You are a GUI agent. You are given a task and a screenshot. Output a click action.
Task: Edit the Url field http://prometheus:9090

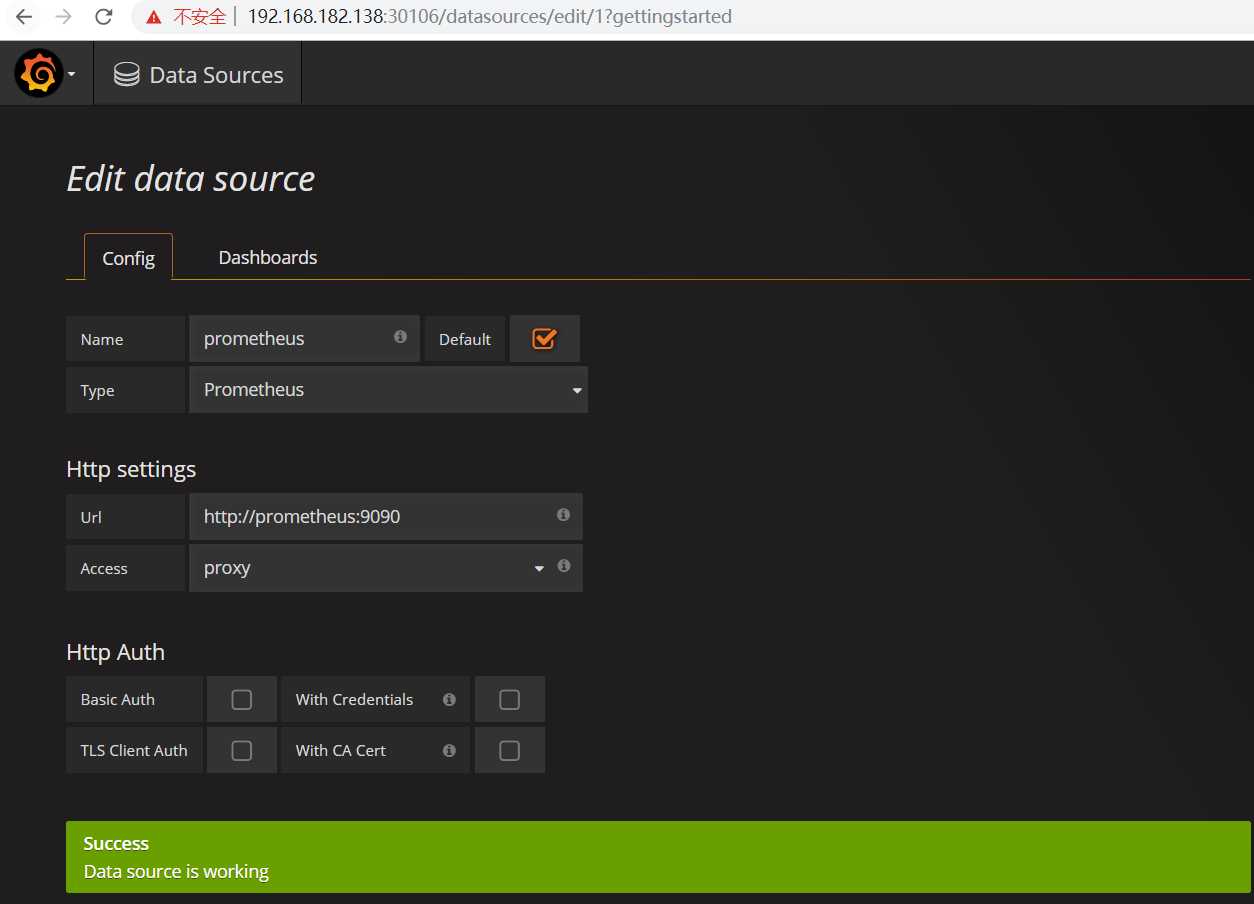[385, 517]
